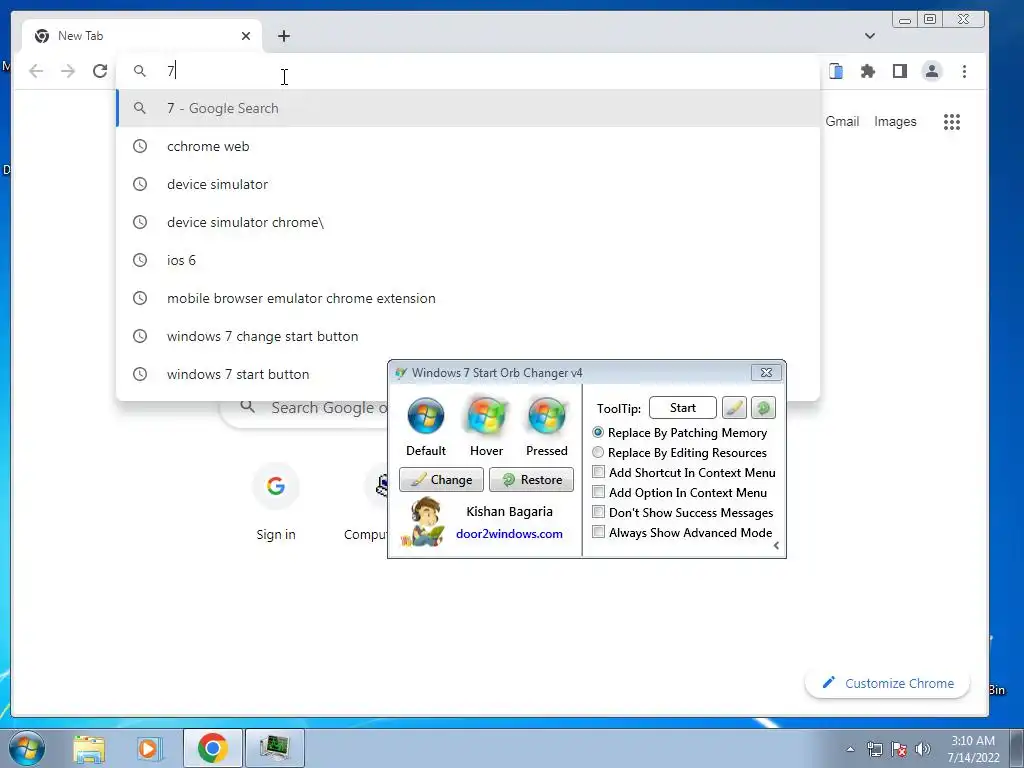Choose 'device simulator chrome\' suggestion
1024x768 pixels.
pos(468,222)
